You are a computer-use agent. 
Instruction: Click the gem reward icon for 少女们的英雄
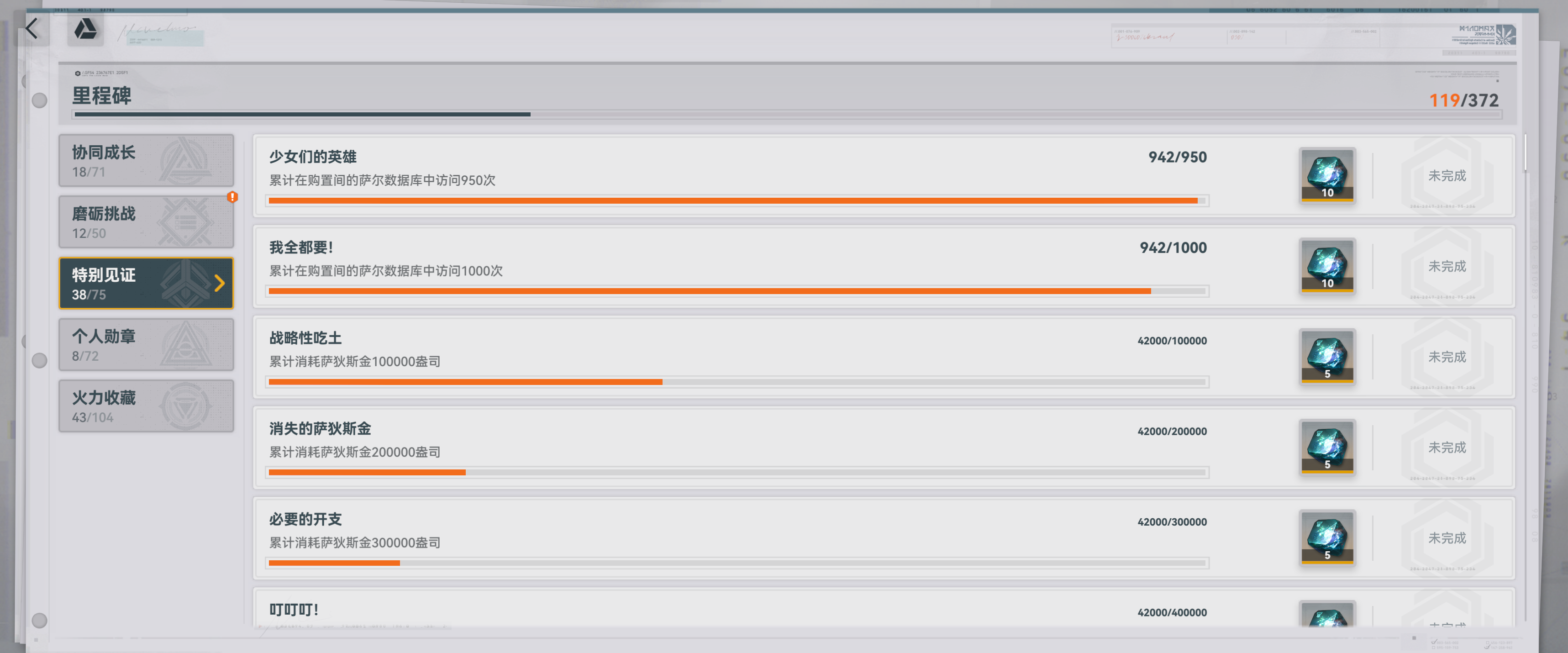[x=1327, y=174]
